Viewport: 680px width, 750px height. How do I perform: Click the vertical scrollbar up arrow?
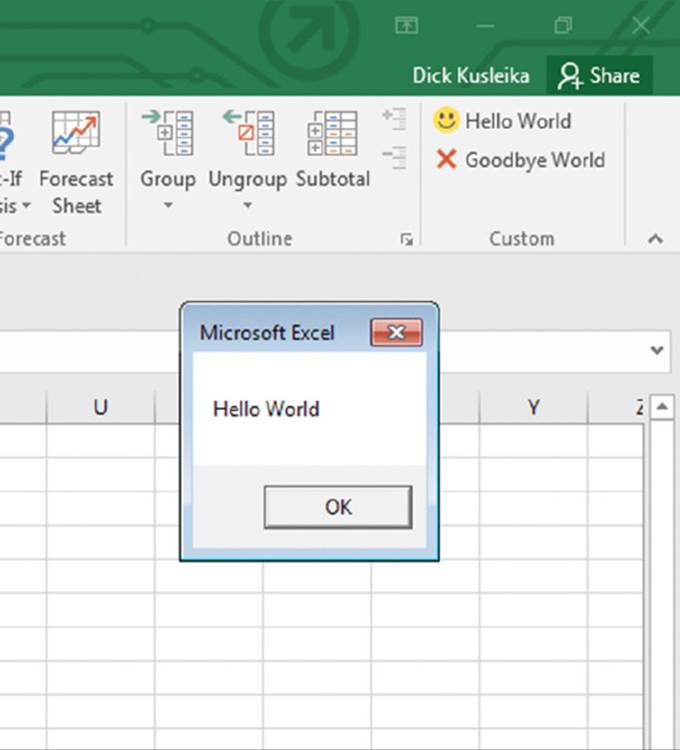662,407
